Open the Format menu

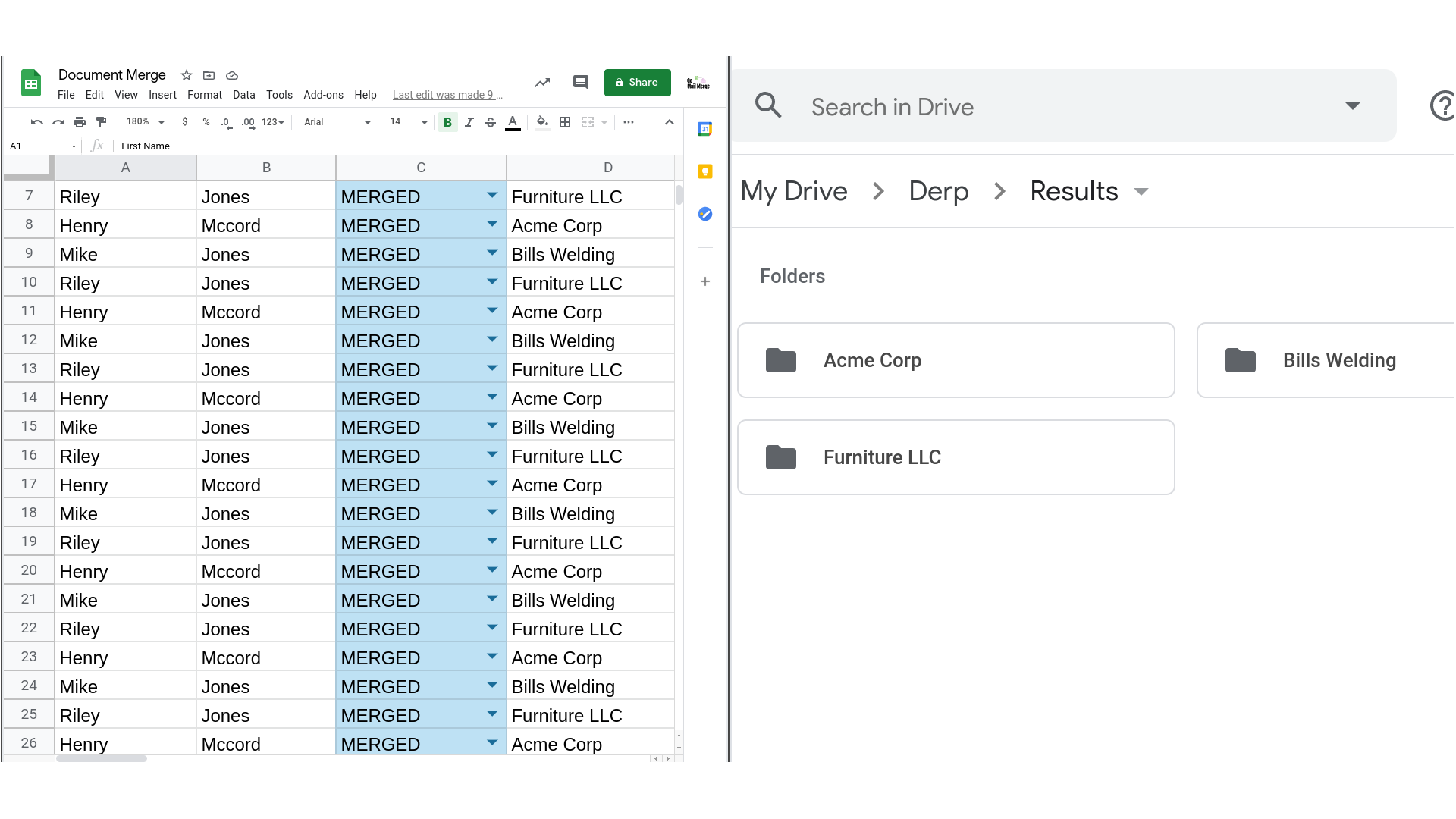point(204,95)
